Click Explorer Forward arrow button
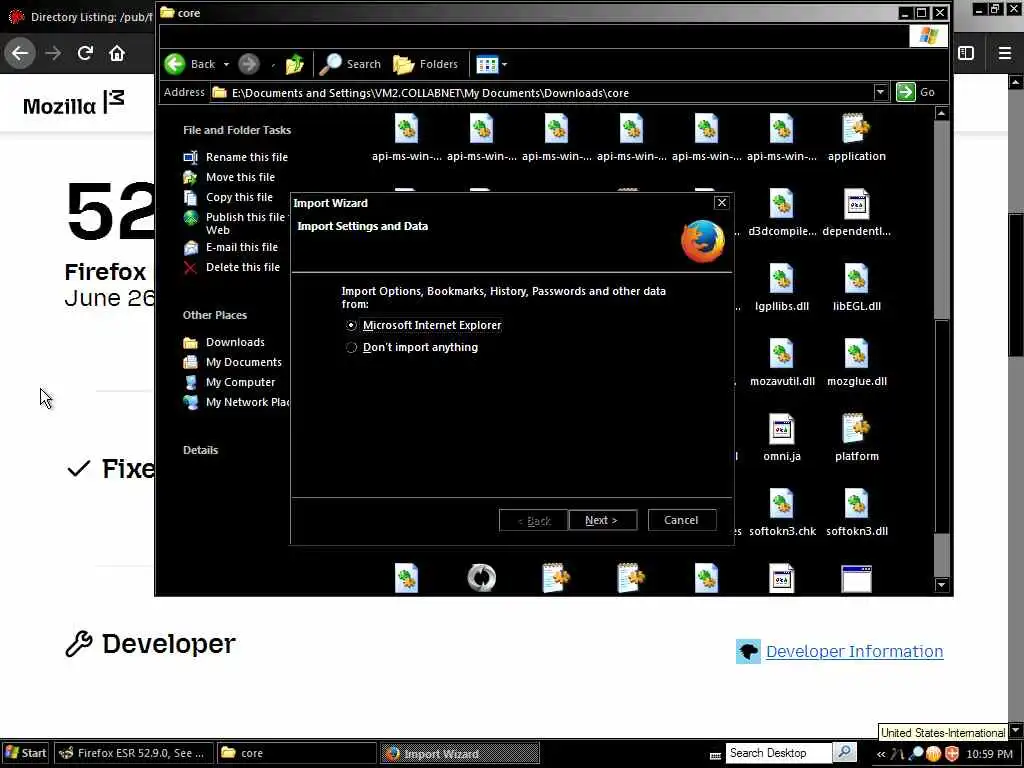 tap(249, 64)
